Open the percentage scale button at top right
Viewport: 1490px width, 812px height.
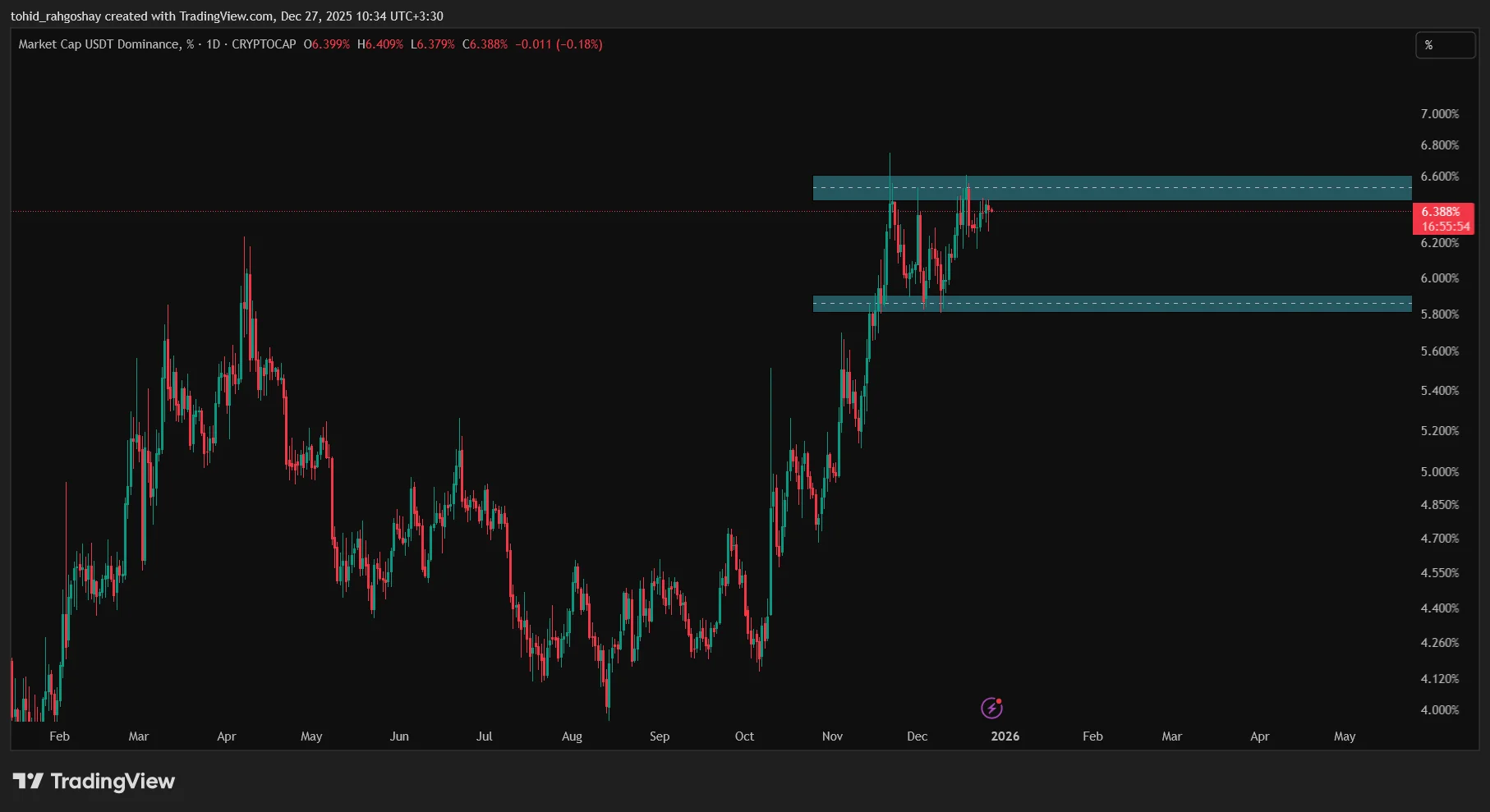point(1445,45)
